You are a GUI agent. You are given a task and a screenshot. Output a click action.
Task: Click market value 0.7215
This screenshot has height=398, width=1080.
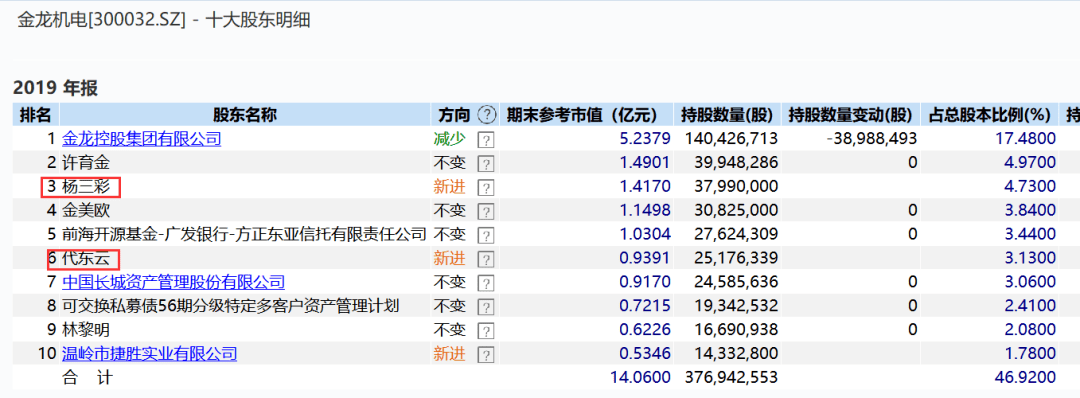coord(645,306)
